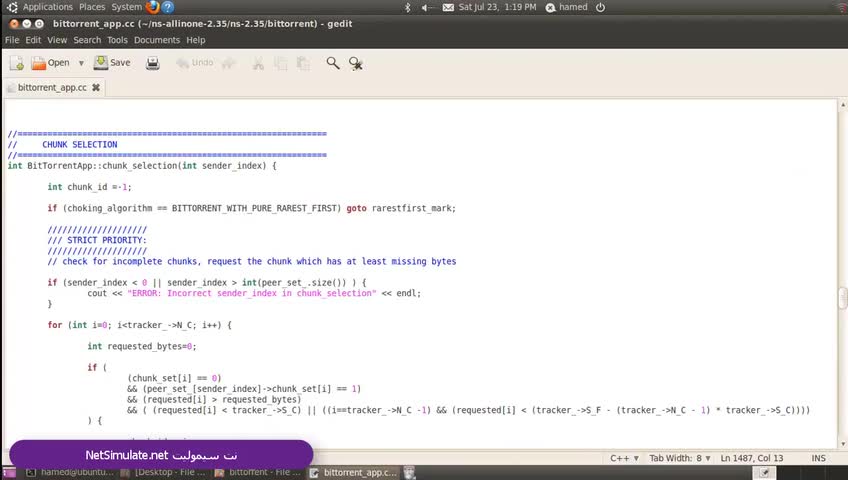
Task: Expand the Open recent files dropdown arrow
Action: pyautogui.click(x=81, y=63)
